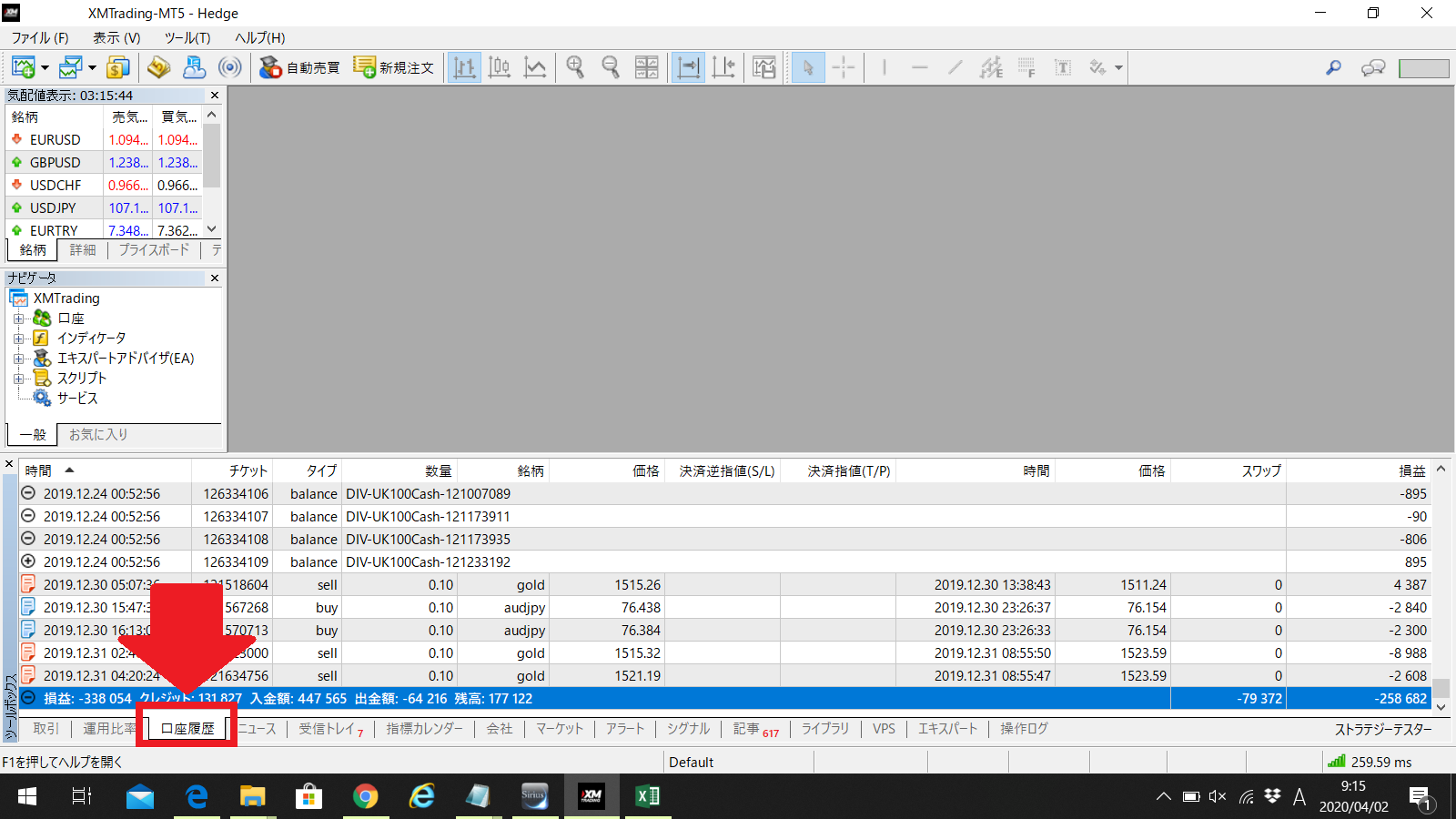1456x819 pixels.
Task: Select the line chart icon
Action: (x=535, y=67)
